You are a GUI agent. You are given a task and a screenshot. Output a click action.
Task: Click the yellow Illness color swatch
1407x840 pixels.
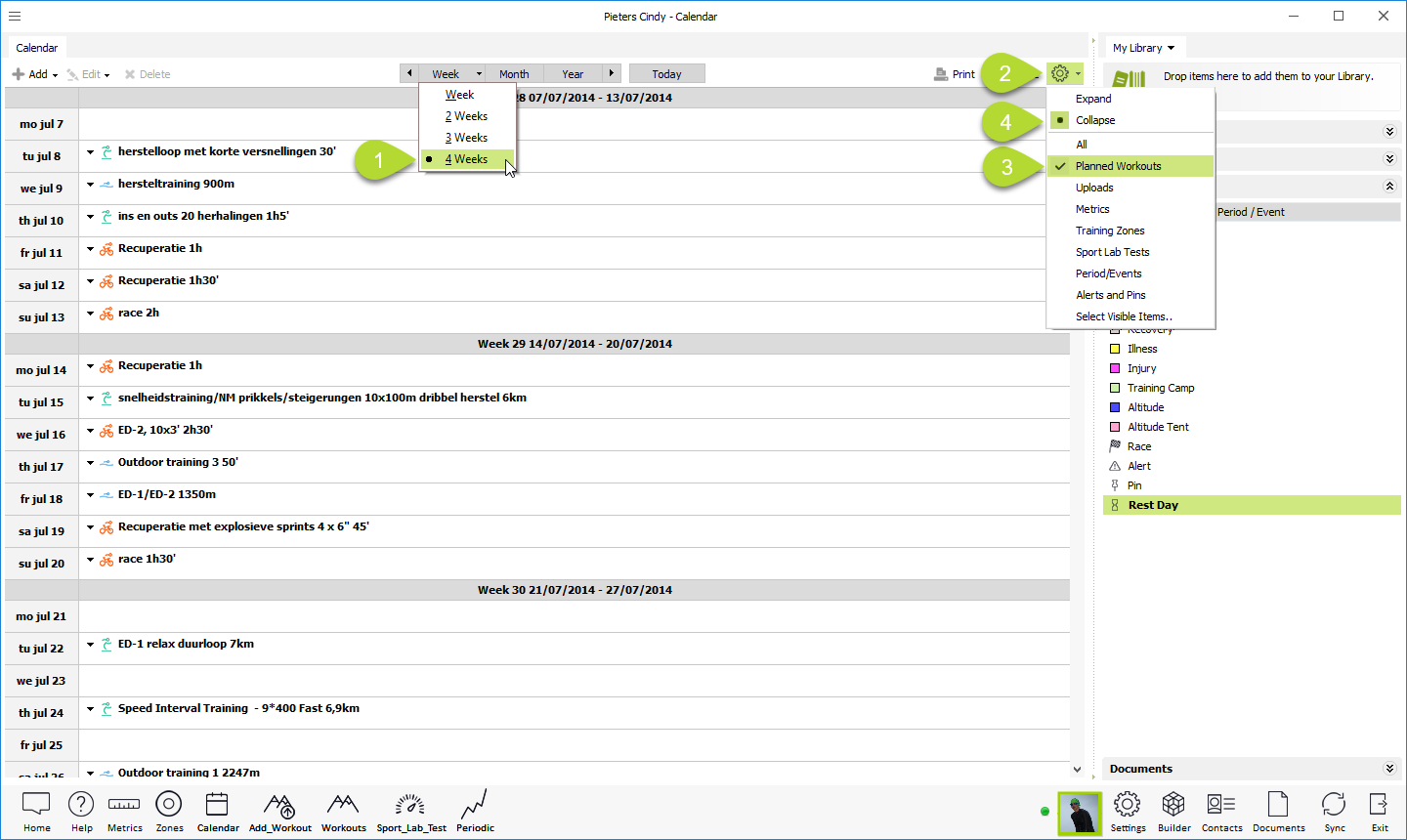[x=1115, y=349]
